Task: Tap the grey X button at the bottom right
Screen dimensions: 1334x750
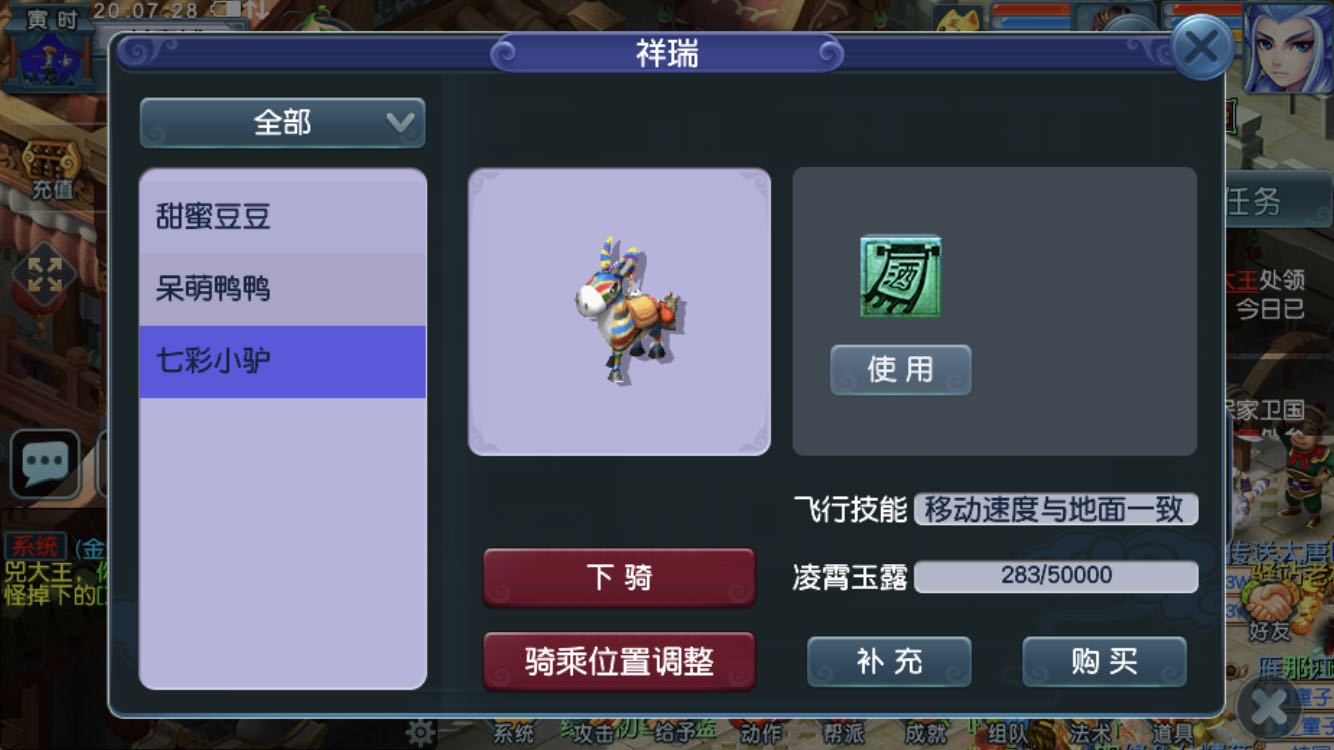Action: coord(1269,708)
